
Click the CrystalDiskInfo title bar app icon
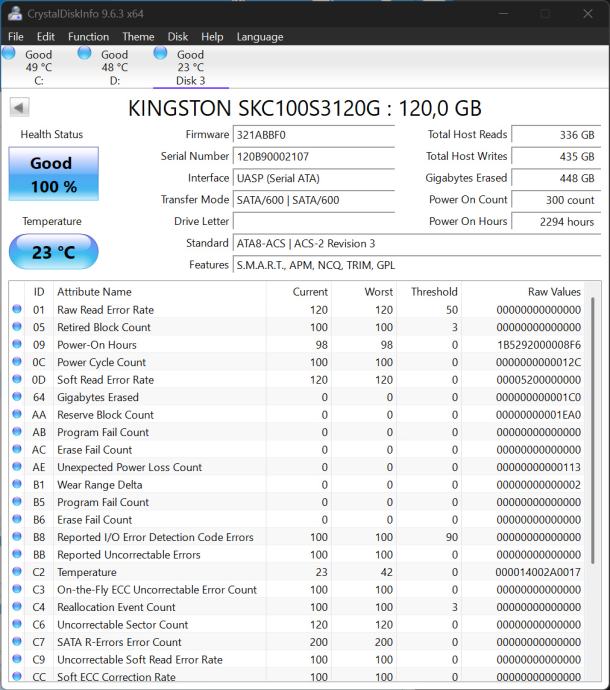coord(16,14)
